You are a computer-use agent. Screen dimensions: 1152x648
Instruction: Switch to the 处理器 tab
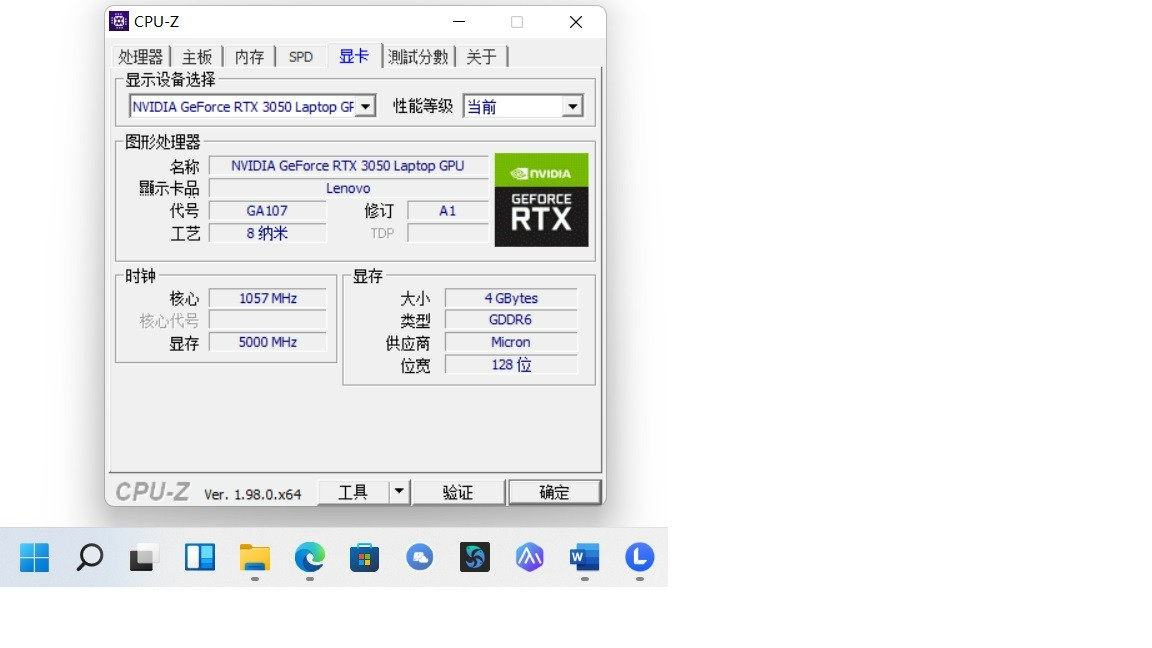(140, 57)
